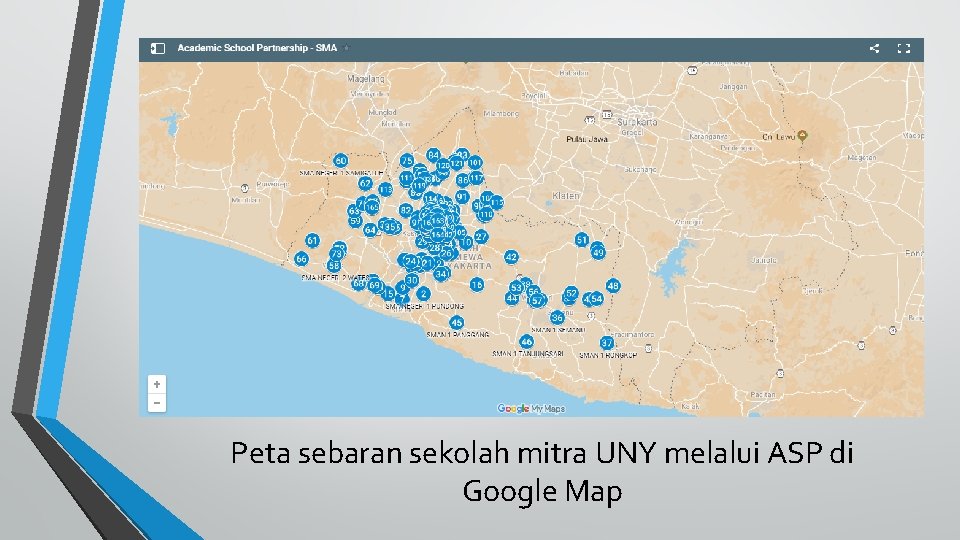Select map marker number 16

pos(477,285)
